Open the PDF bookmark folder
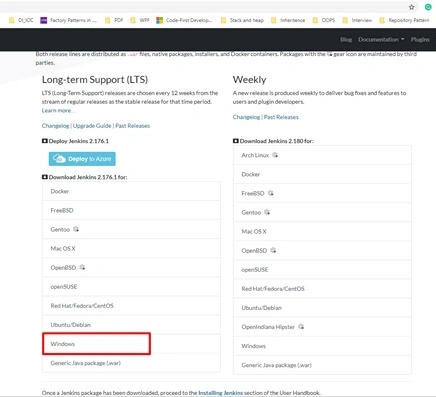 (114, 20)
